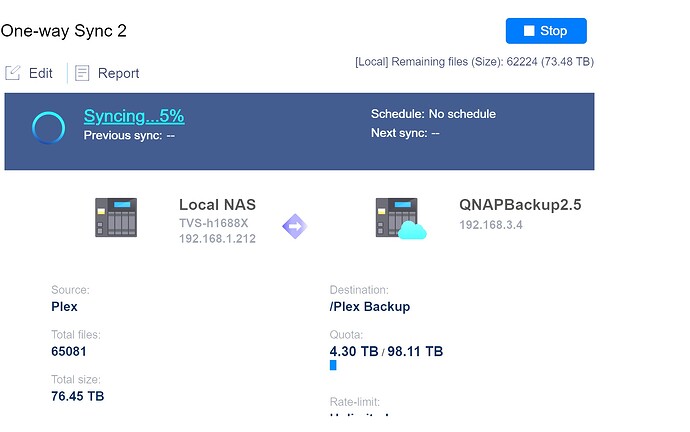The height and width of the screenshot is (432, 690).
Task: Click the pencil Edit icon
Action: click(x=13, y=73)
